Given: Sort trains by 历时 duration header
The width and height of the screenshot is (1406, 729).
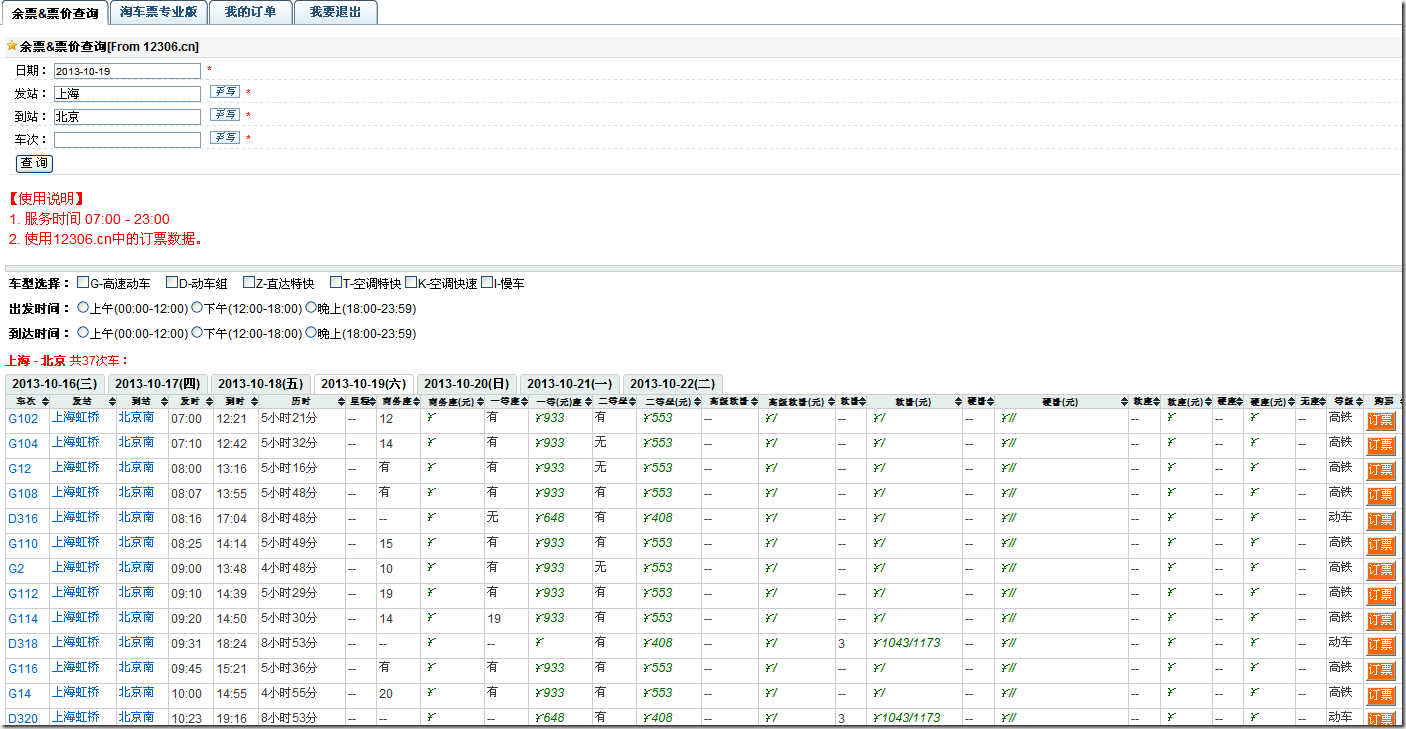Looking at the screenshot, I should tap(301, 401).
